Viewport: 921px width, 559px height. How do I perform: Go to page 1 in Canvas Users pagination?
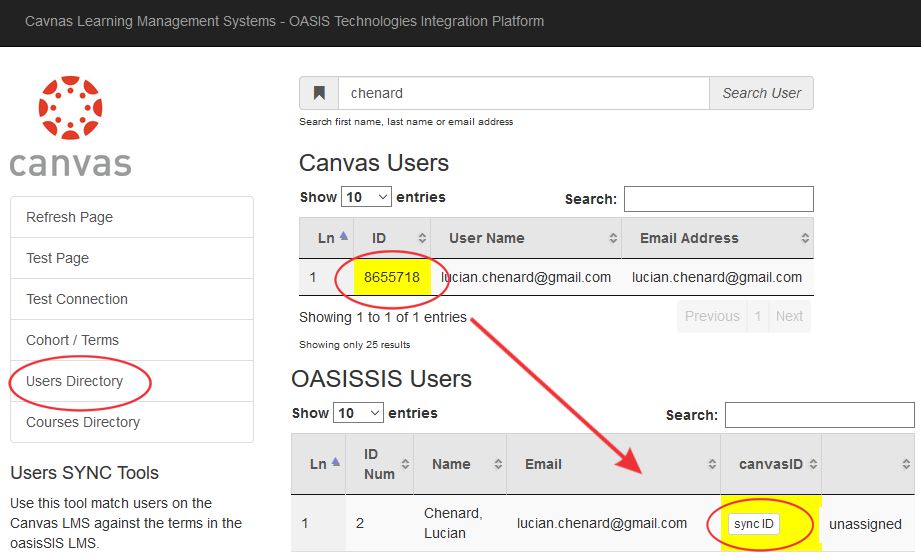click(758, 316)
